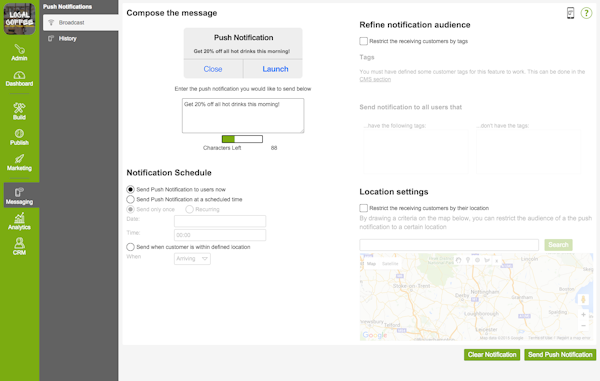Zoom in the map with plus button

click(x=583, y=314)
